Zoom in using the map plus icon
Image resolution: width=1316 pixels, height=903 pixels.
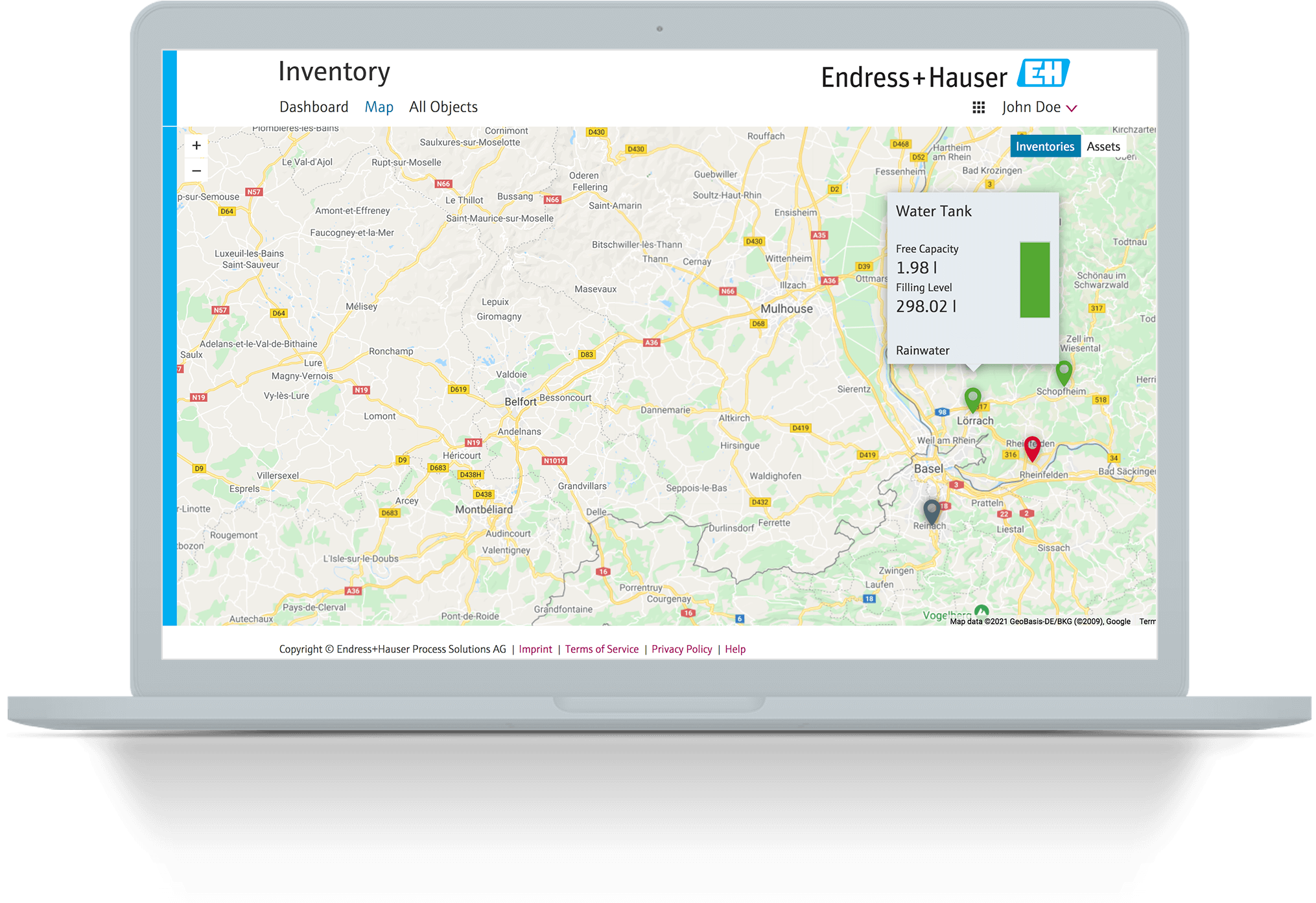coord(196,145)
